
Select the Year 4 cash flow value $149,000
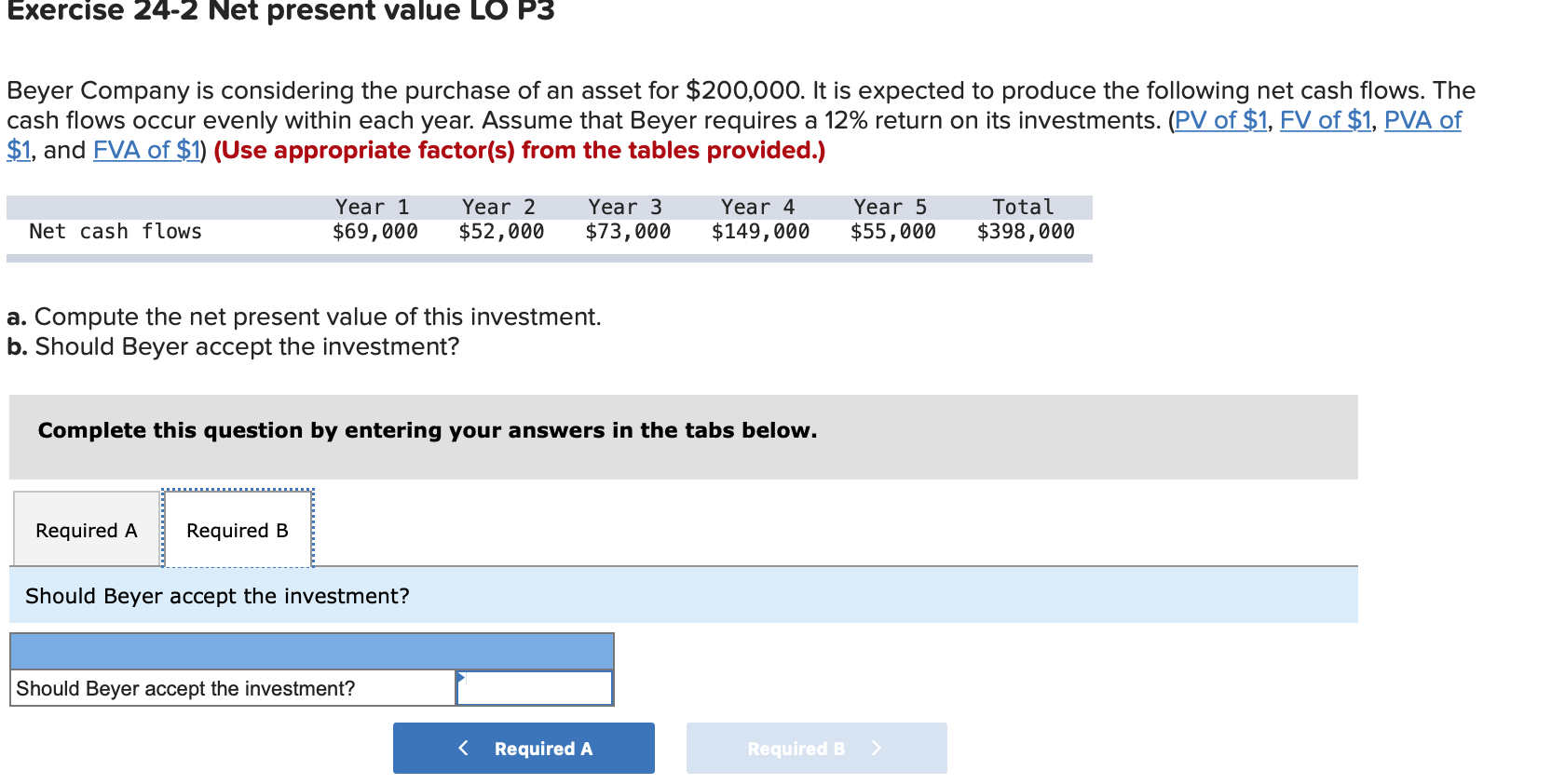(759, 231)
